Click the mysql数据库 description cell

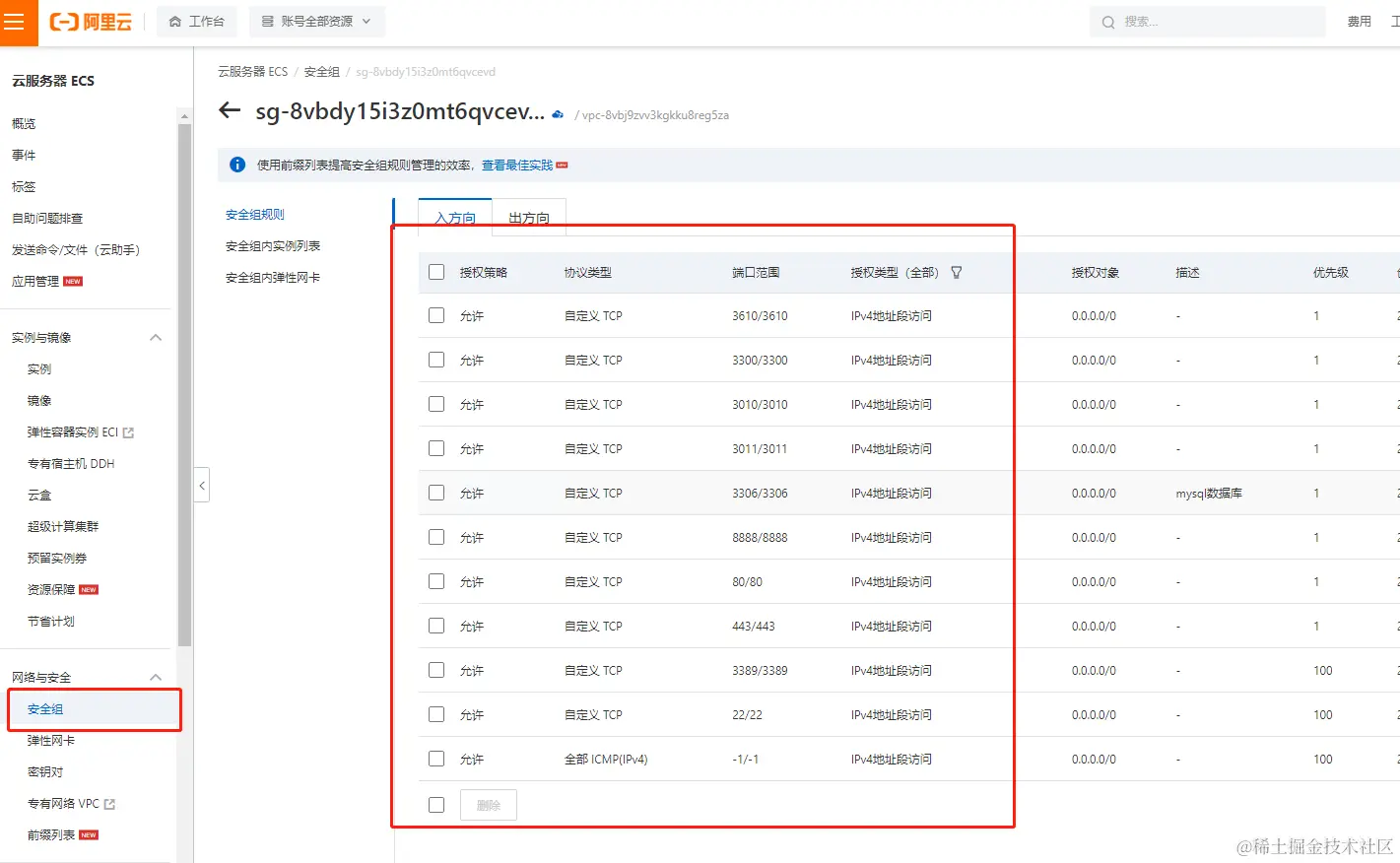pyautogui.click(x=1209, y=494)
